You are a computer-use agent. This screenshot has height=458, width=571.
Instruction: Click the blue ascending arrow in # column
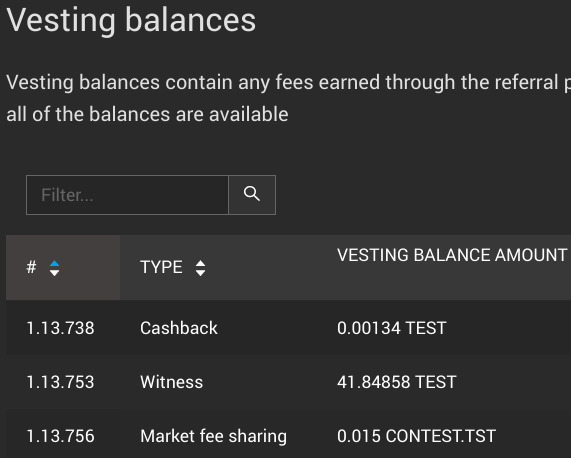[x=55, y=264]
